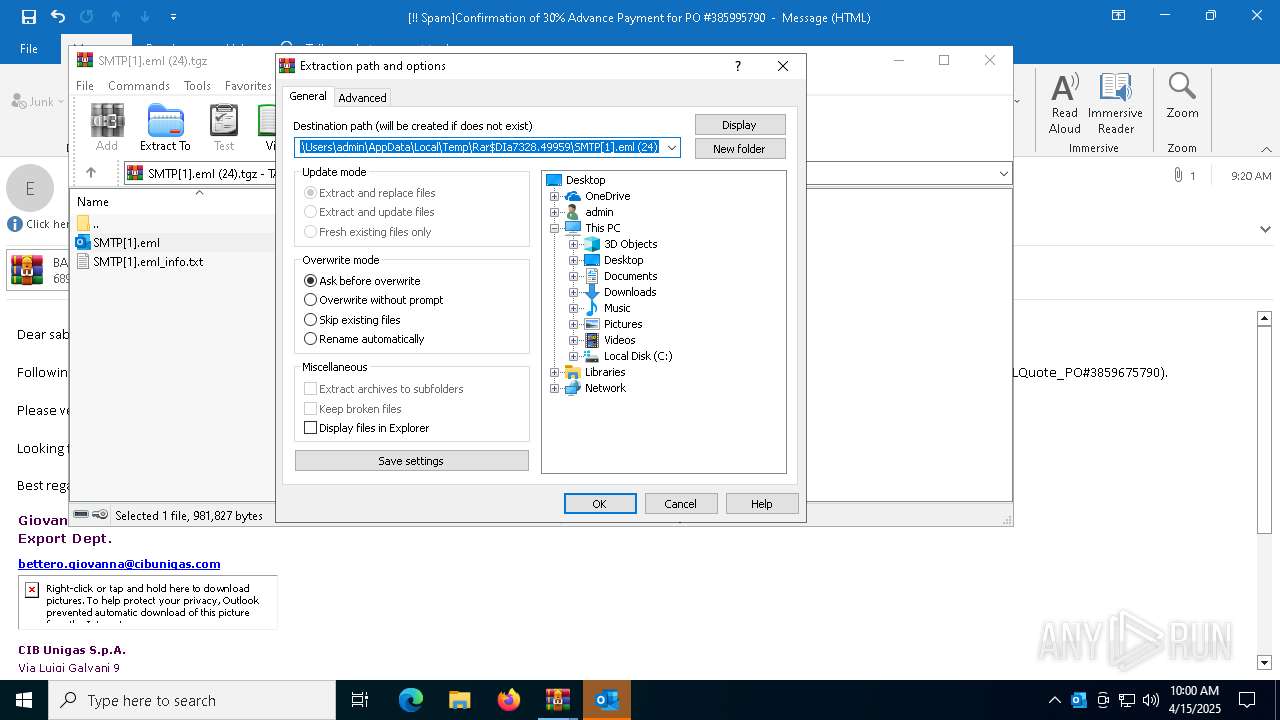This screenshot has width=1280, height=720.
Task: Expand the Local Disk (C:) node
Action: [x=574, y=356]
